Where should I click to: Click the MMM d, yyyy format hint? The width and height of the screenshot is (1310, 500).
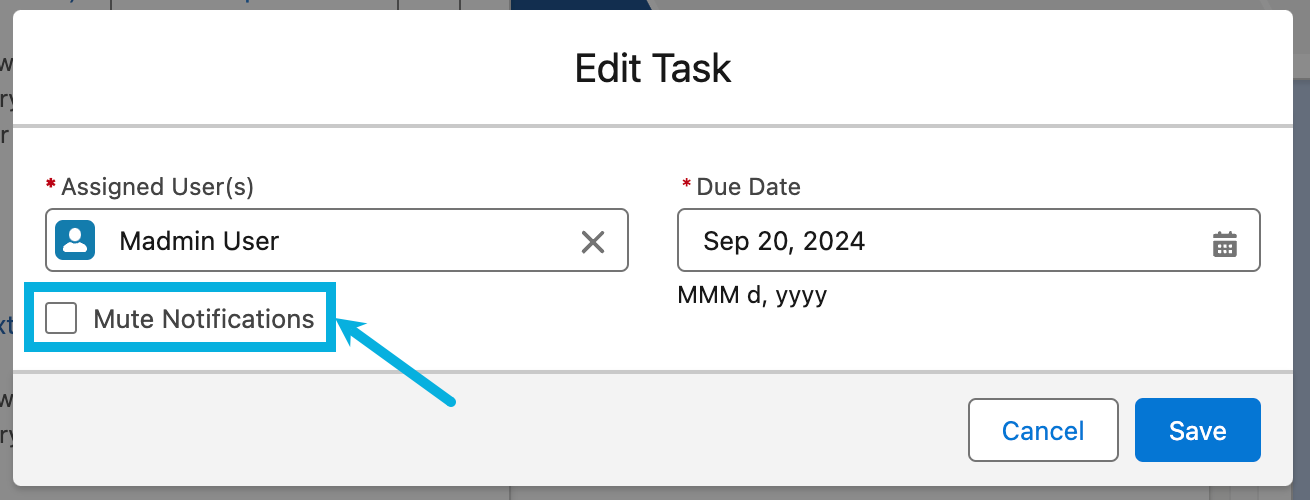pos(752,295)
